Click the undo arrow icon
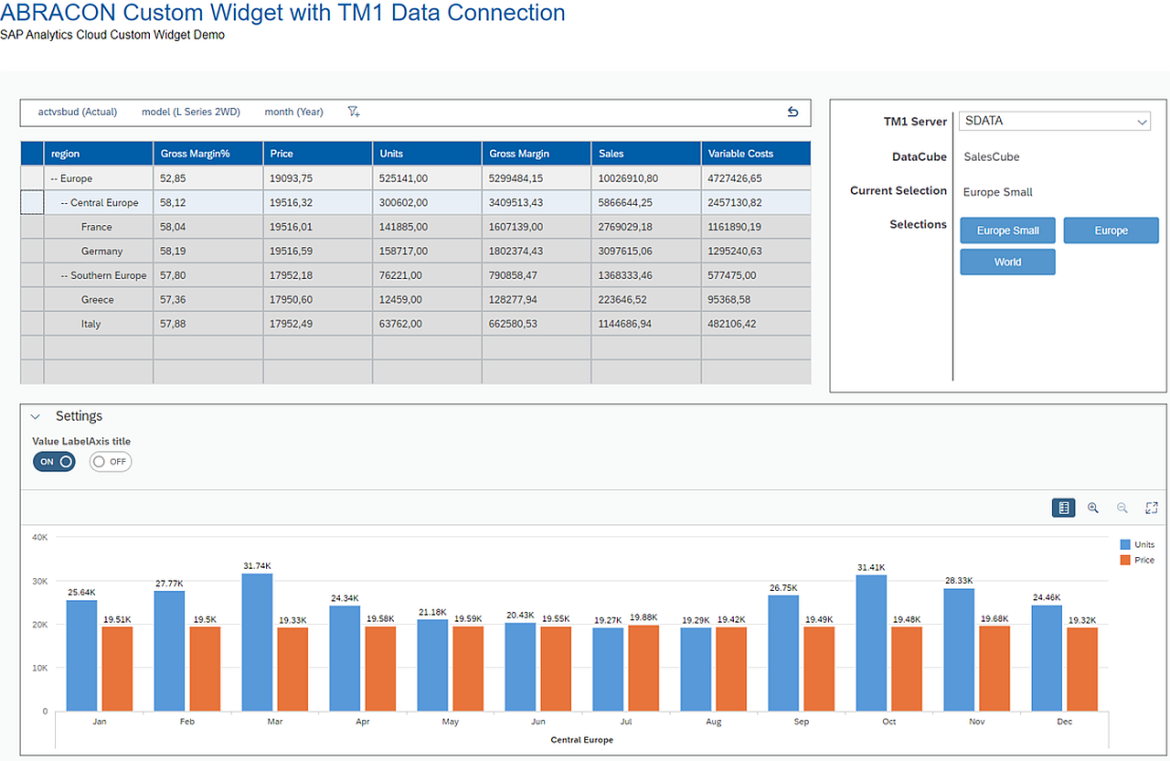Image resolution: width=1170 pixels, height=761 pixels. tap(793, 112)
